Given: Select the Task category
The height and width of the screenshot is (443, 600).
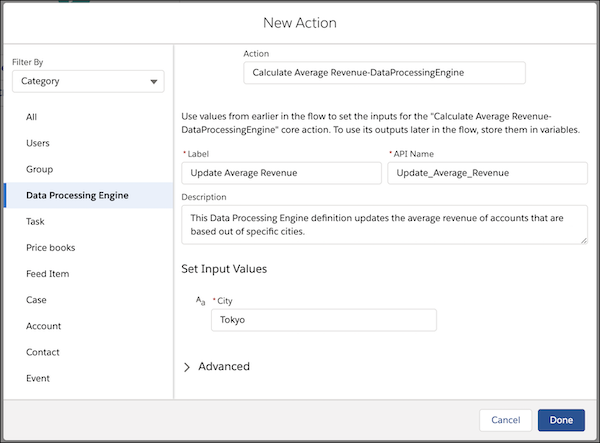Looking at the screenshot, I should click(35, 222).
